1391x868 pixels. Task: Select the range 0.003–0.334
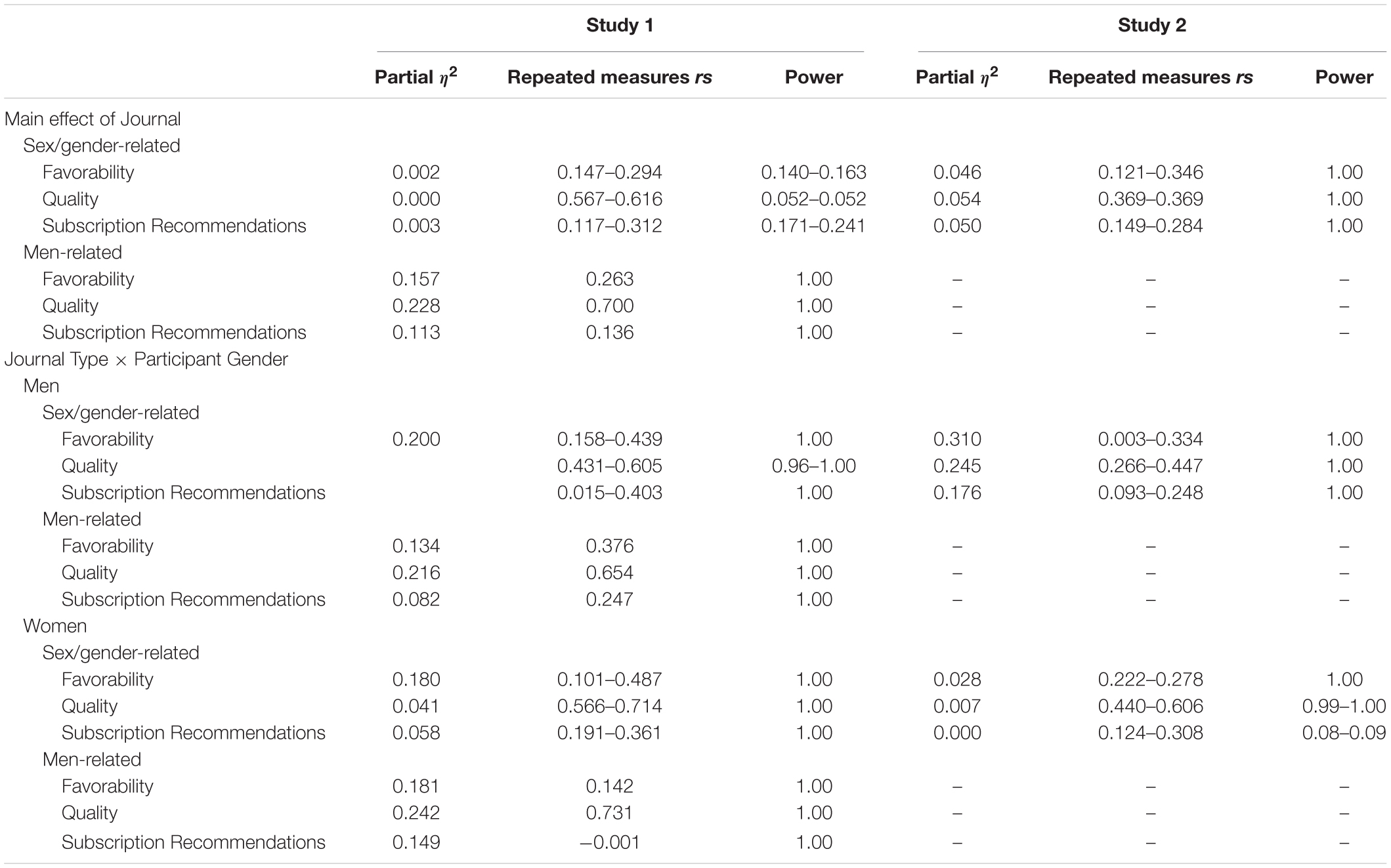pos(1150,439)
